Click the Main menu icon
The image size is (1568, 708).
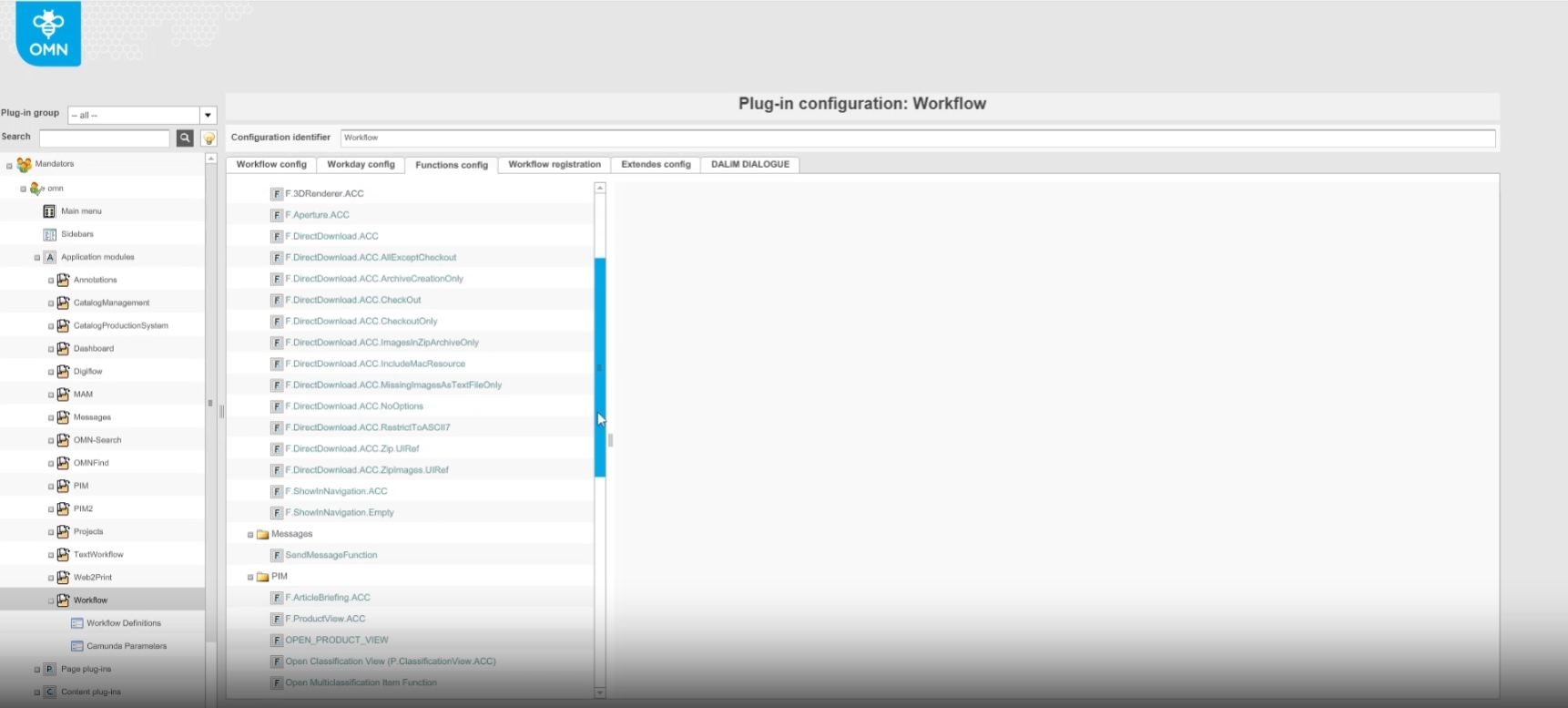pos(50,211)
